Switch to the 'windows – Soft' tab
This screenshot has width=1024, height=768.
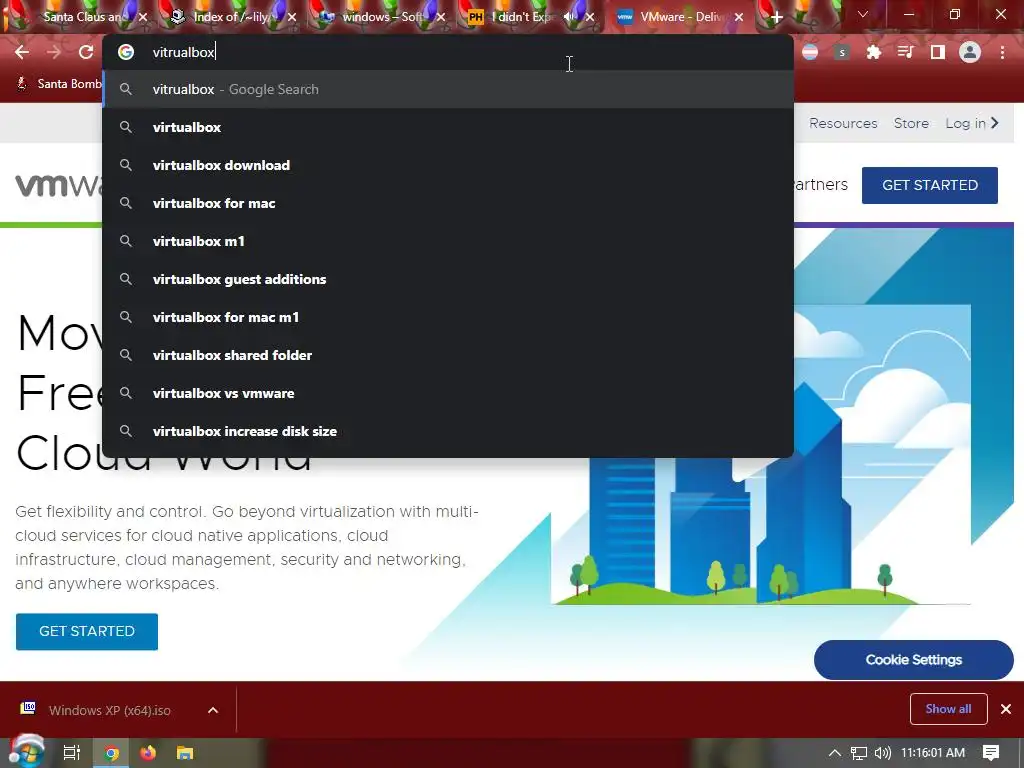381,17
